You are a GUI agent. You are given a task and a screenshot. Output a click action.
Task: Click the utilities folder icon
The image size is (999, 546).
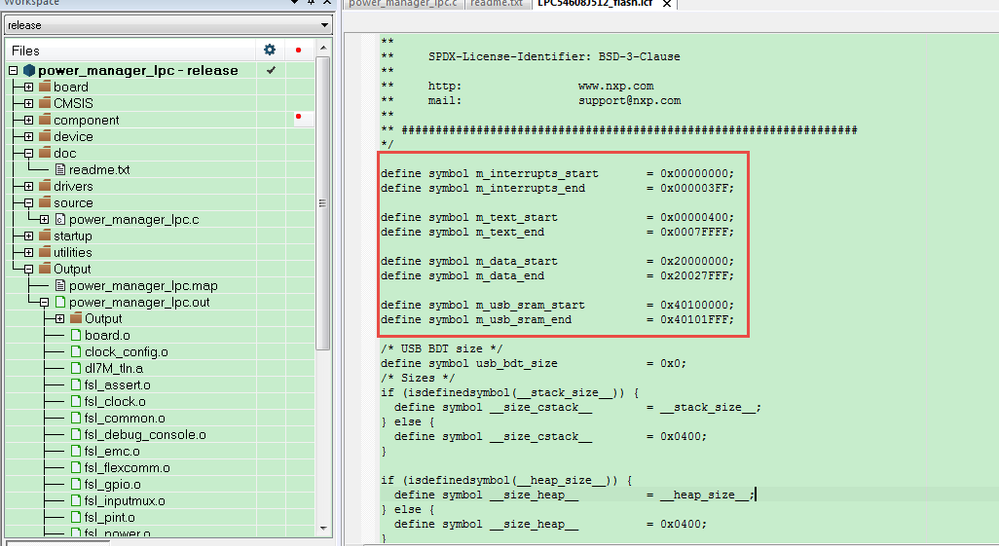tap(45, 252)
